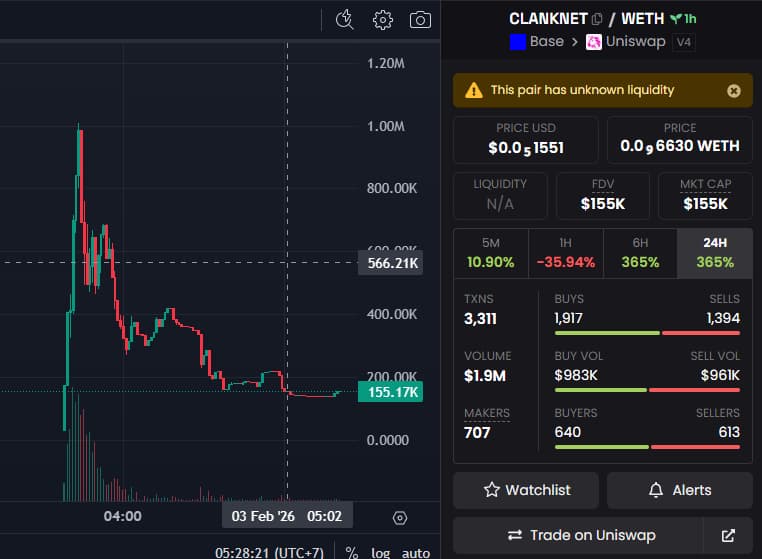Open chart settings gear
The width and height of the screenshot is (762, 559).
pyautogui.click(x=382, y=19)
